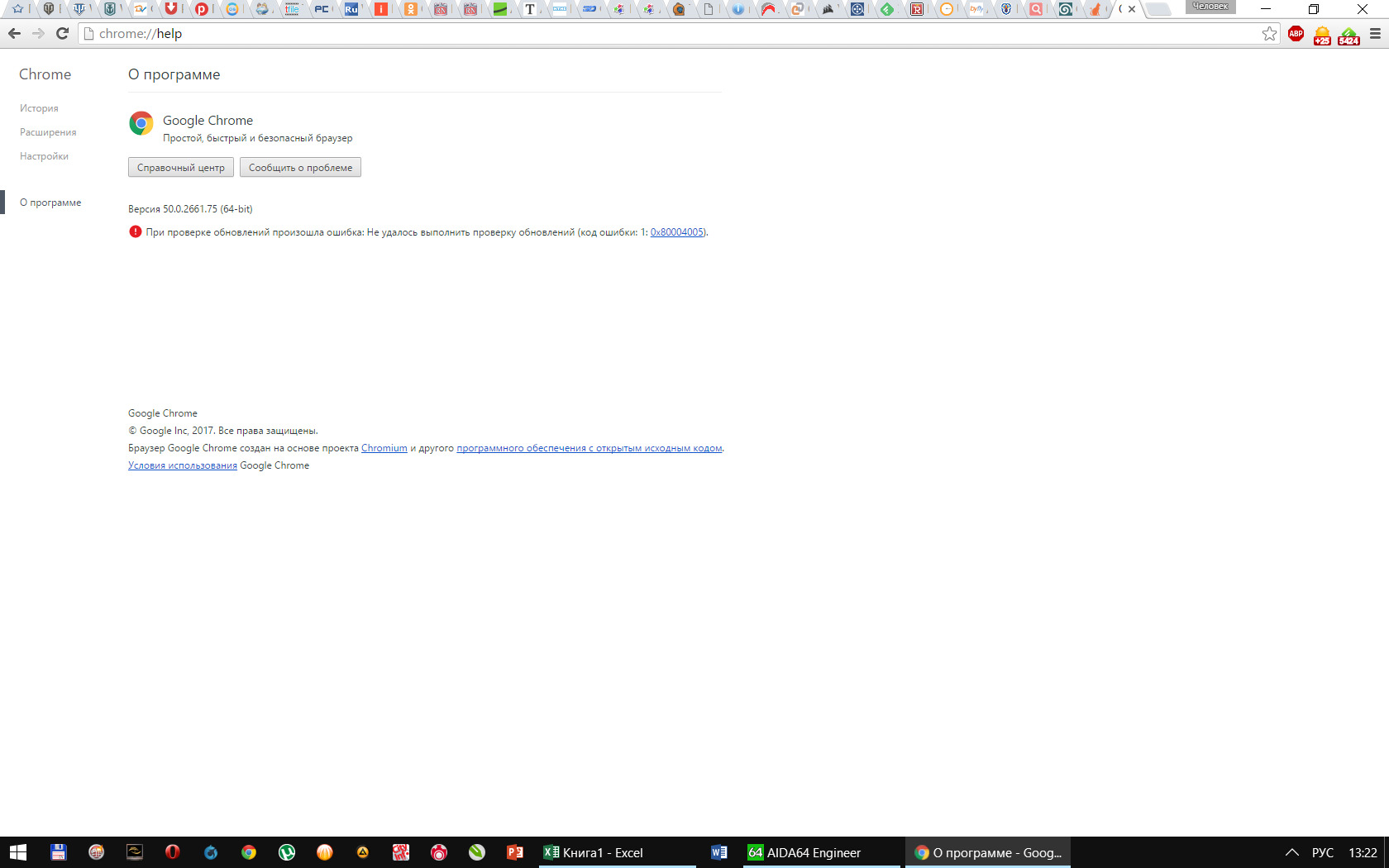Screen dimensions: 1389x868
Task: Switch to the 'T' icon tab
Action: tap(530, 9)
